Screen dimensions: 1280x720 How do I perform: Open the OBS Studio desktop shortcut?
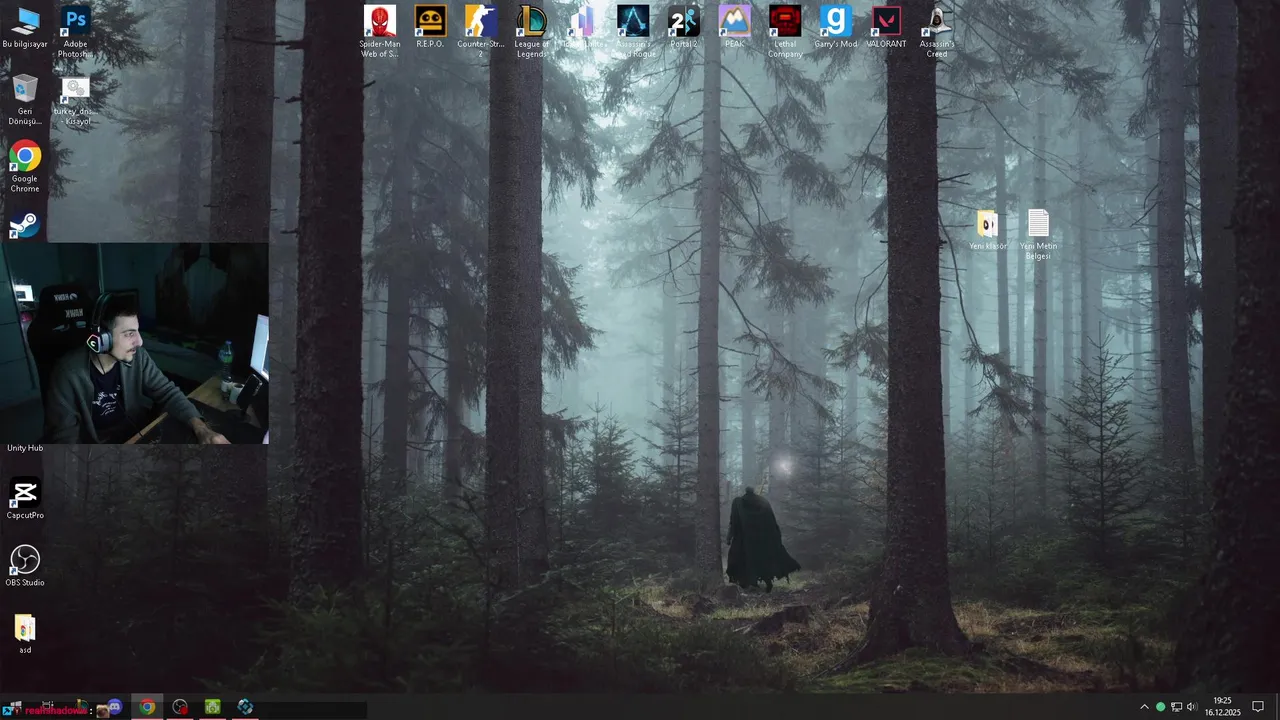tap(25, 565)
